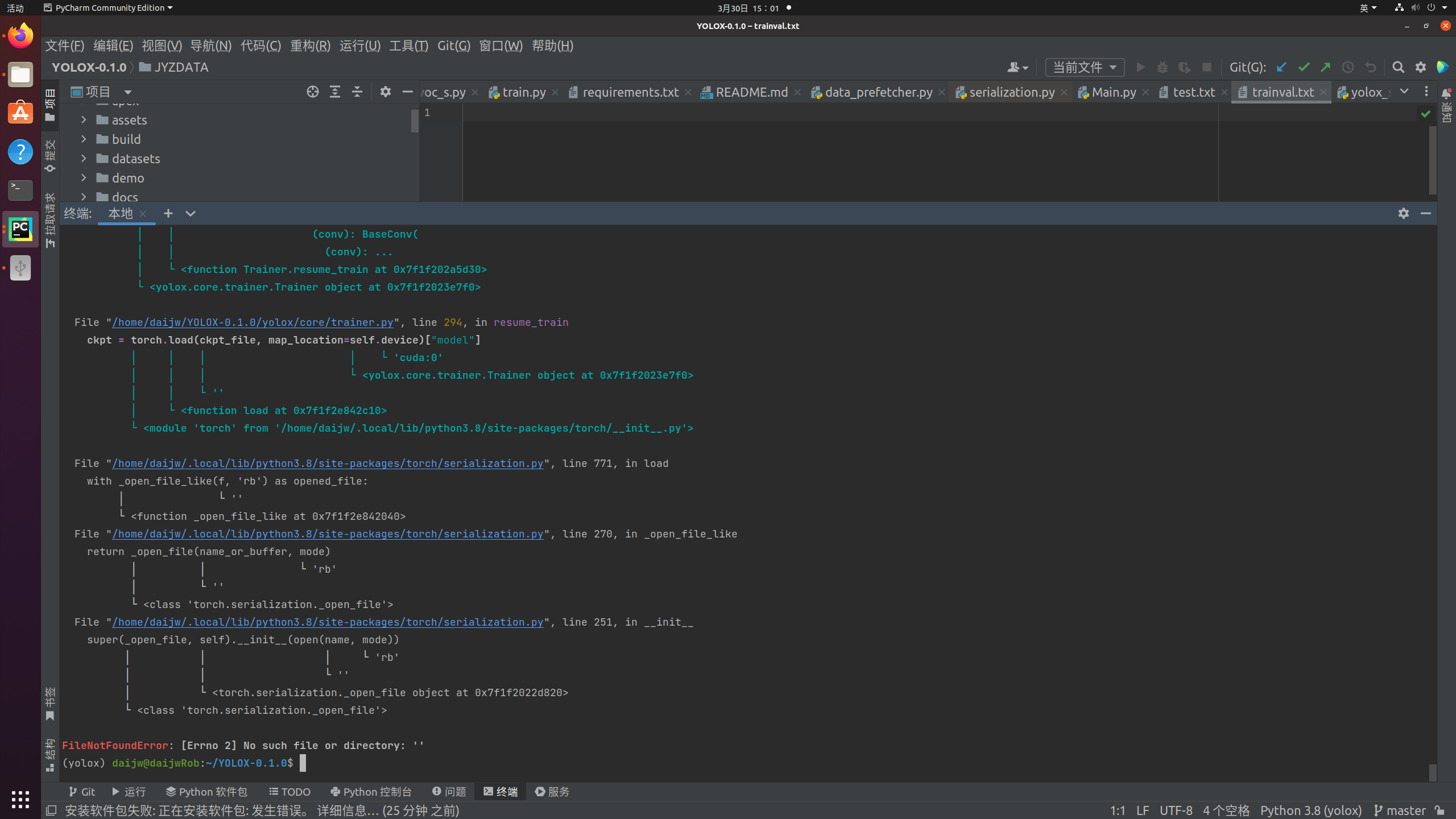1456x819 pixels.
Task: Commit changes using the green check Git icon
Action: coord(1303,67)
